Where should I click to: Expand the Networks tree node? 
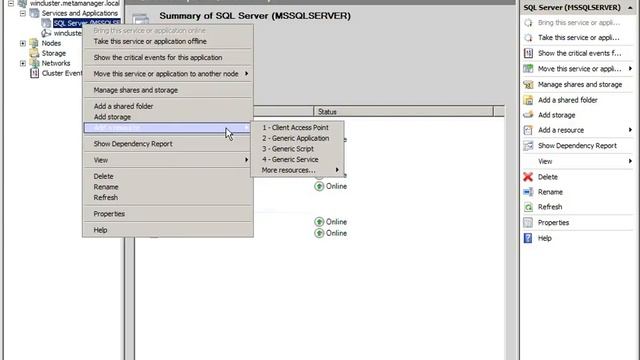(x=23, y=63)
